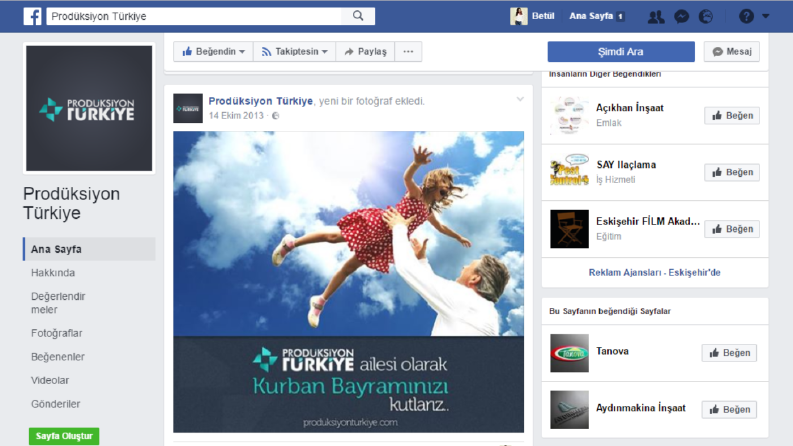Open the notifications globe icon

(706, 17)
